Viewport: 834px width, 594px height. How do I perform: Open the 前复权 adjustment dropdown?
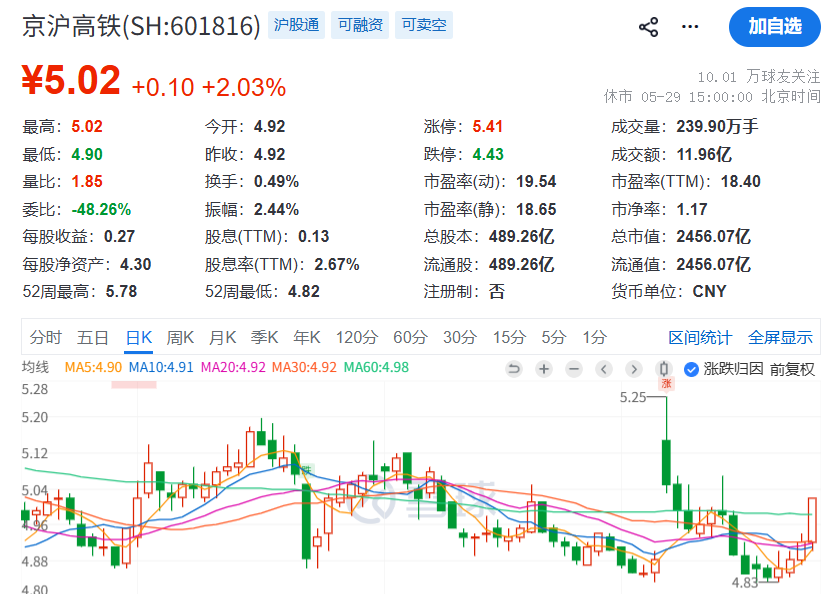click(x=791, y=369)
